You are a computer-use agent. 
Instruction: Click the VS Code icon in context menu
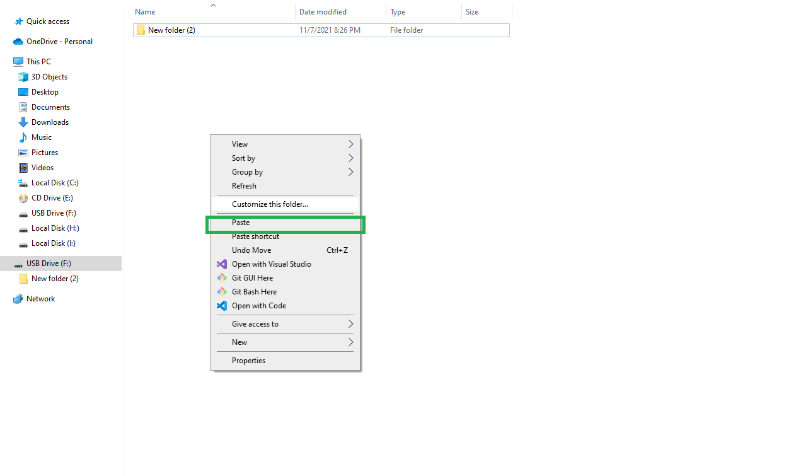pyautogui.click(x=222, y=305)
